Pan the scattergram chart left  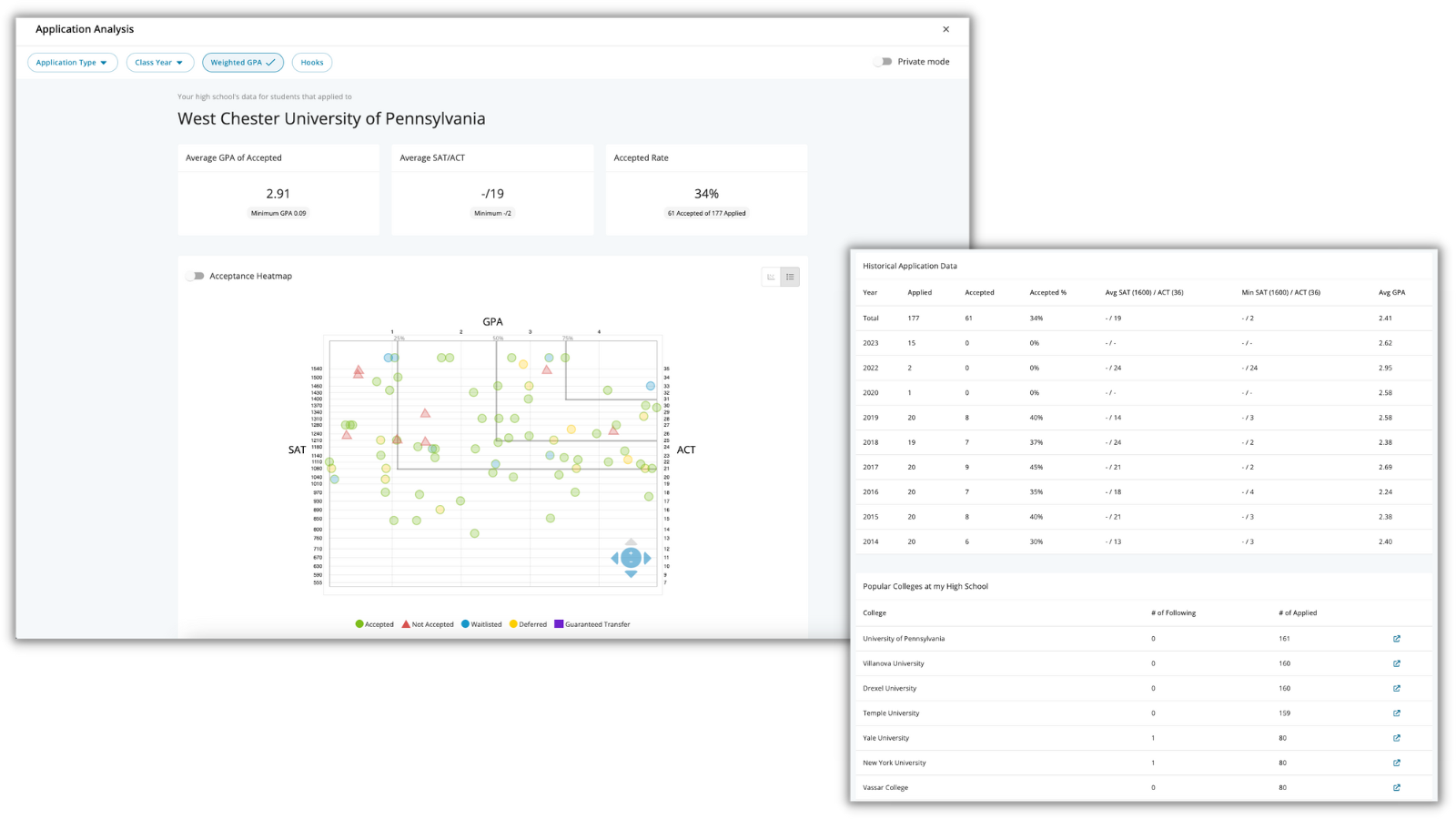pyautogui.click(x=614, y=558)
